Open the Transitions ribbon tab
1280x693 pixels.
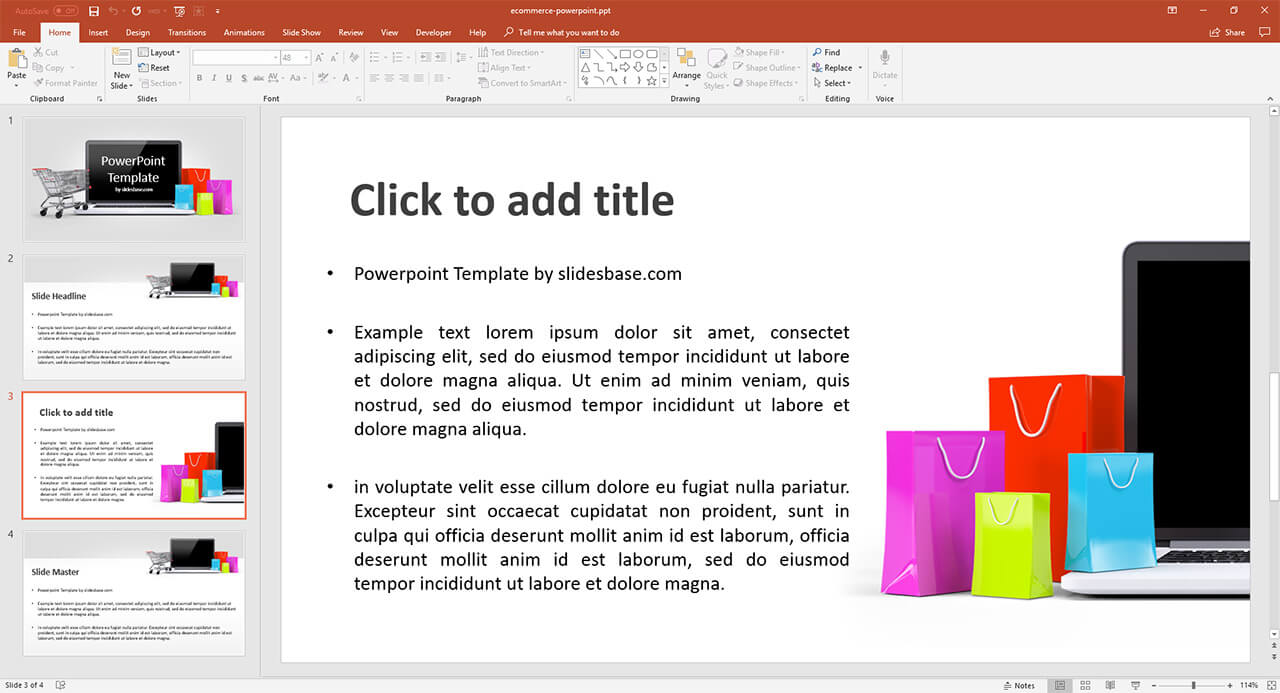[x=187, y=32]
